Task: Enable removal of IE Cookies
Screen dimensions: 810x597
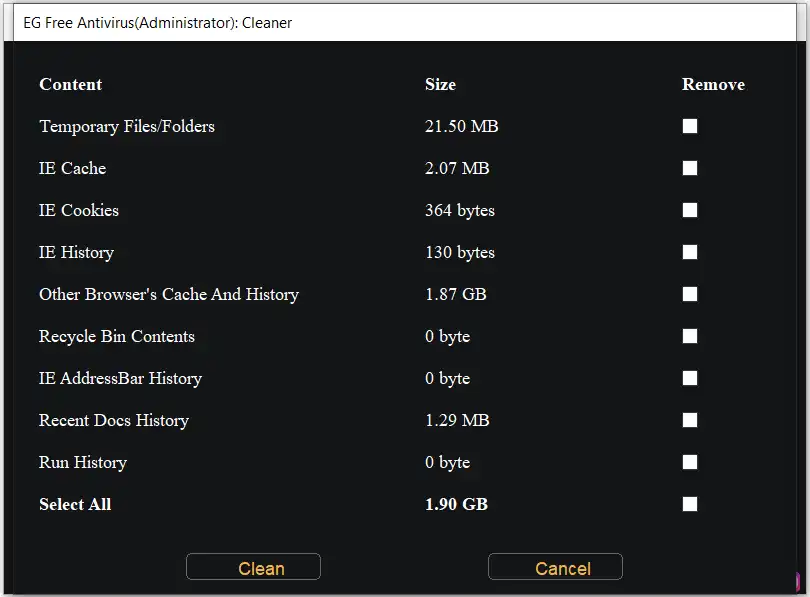Action: point(690,210)
